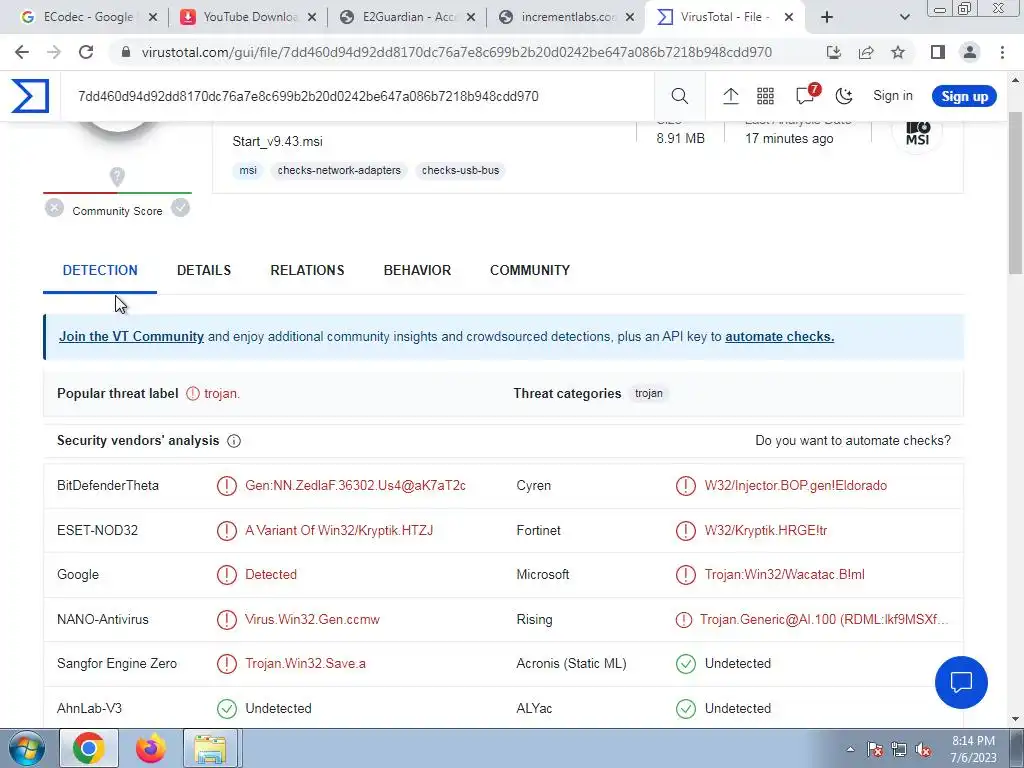Click Rising alert icon
The image size is (1024, 768).
(684, 619)
